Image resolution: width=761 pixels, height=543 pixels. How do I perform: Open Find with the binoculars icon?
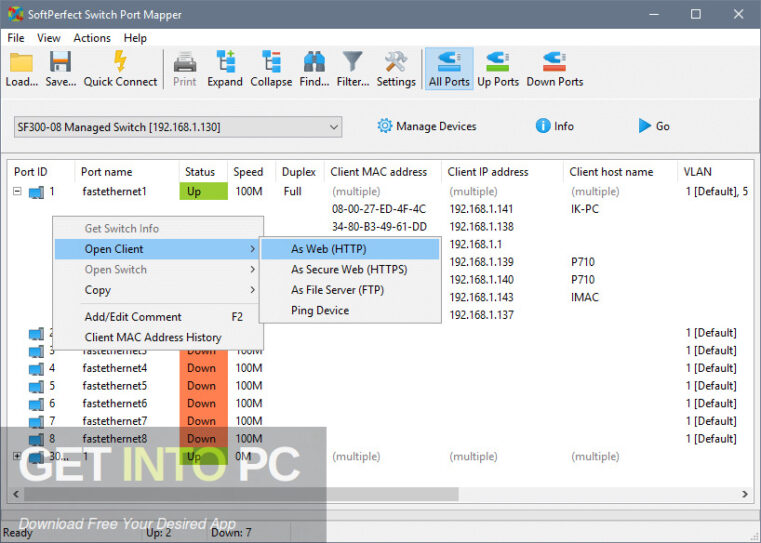point(314,62)
